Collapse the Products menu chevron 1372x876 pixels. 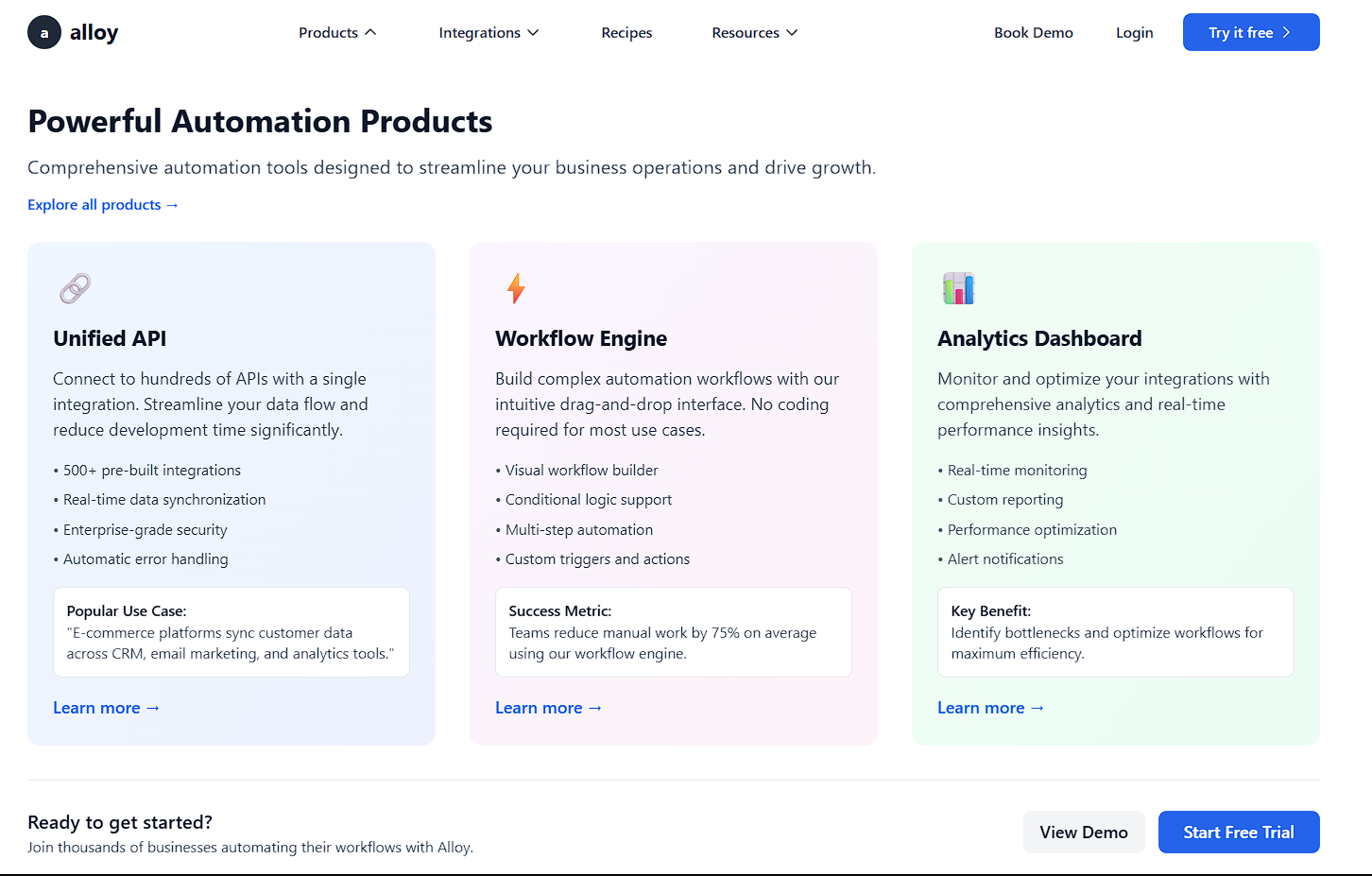pos(370,33)
